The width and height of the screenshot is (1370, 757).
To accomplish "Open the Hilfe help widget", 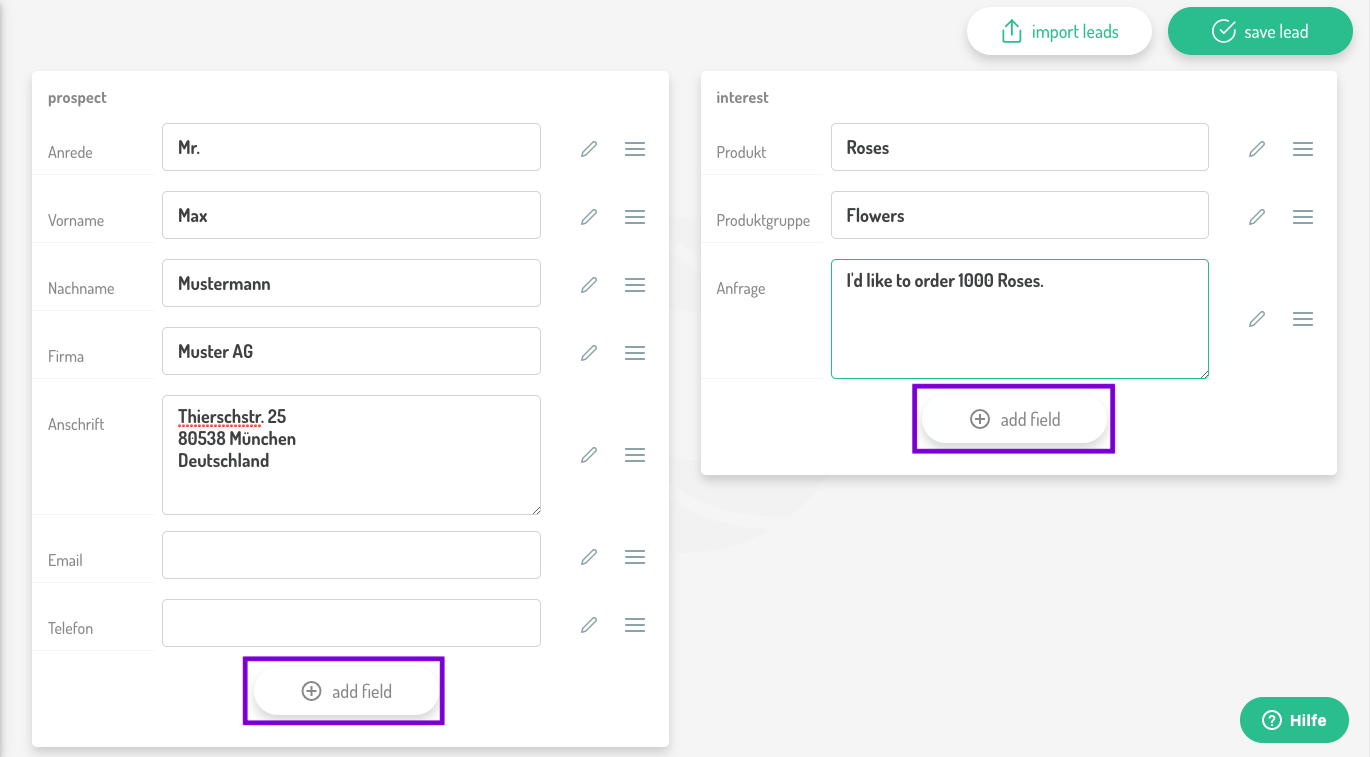I will 1294,720.
